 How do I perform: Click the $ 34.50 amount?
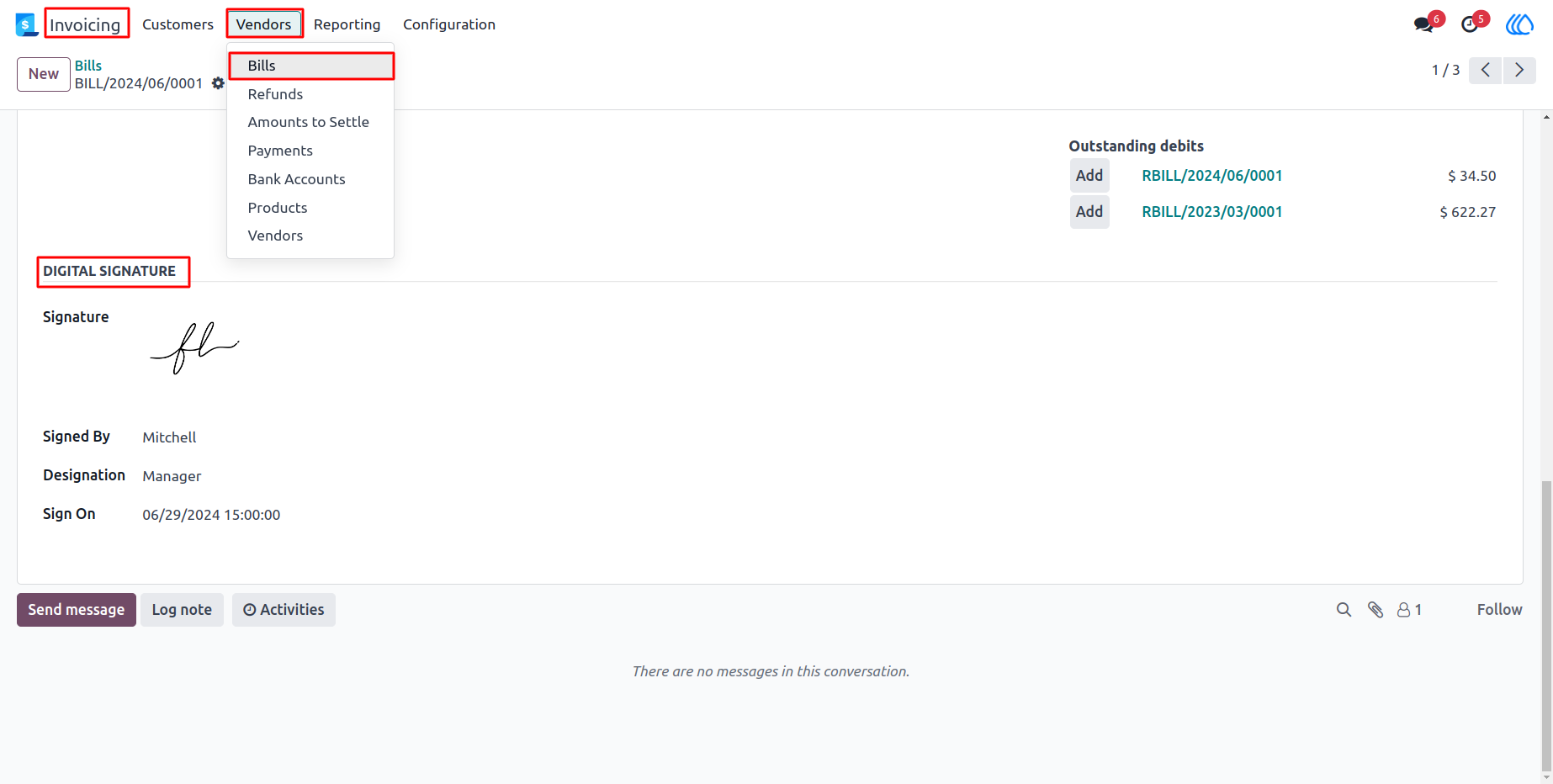pyautogui.click(x=1471, y=176)
